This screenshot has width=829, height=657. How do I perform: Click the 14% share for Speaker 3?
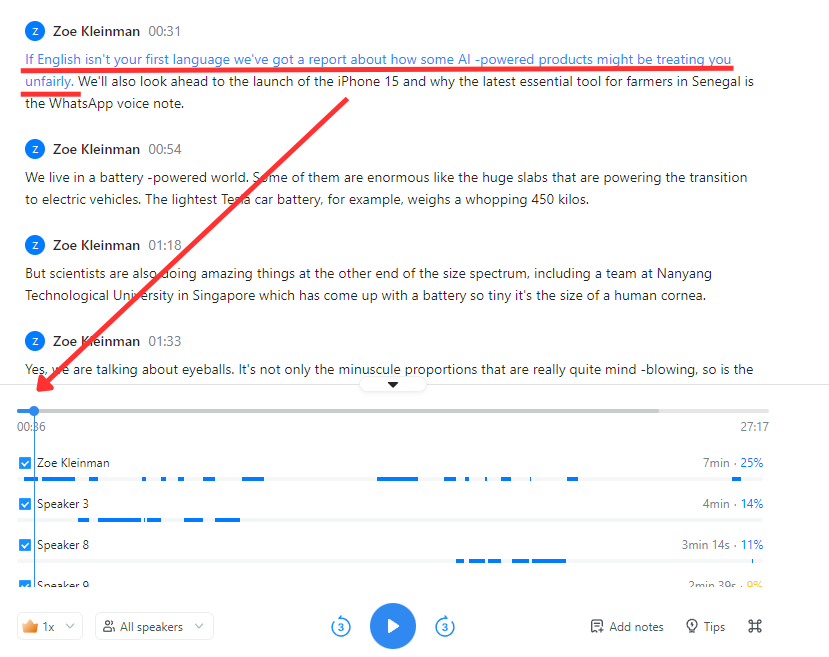(751, 504)
